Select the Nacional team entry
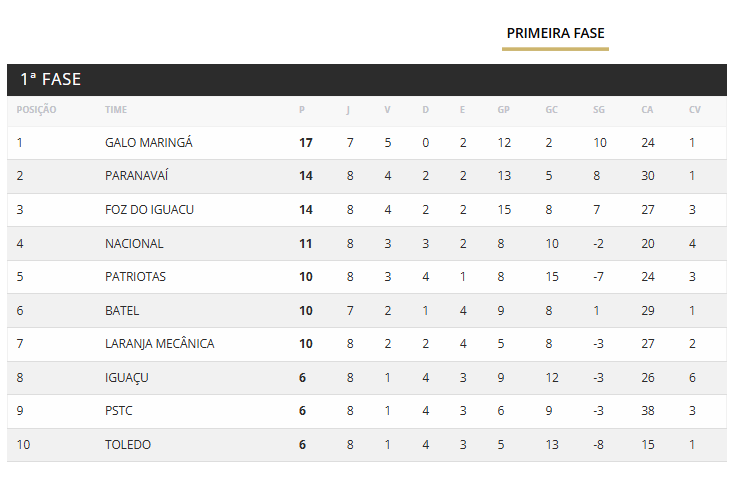Screen dimensions: 742x481 click(x=134, y=243)
